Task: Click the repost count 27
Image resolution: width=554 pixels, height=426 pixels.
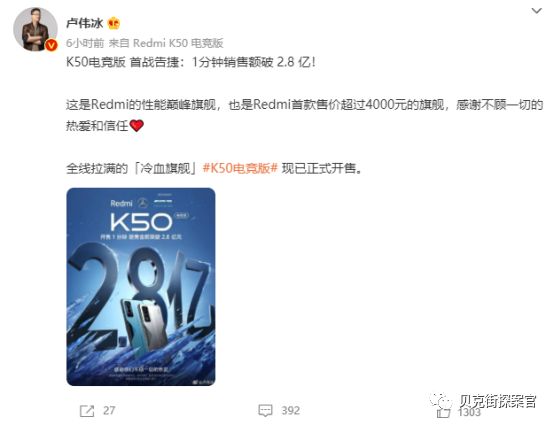Action: [109, 410]
